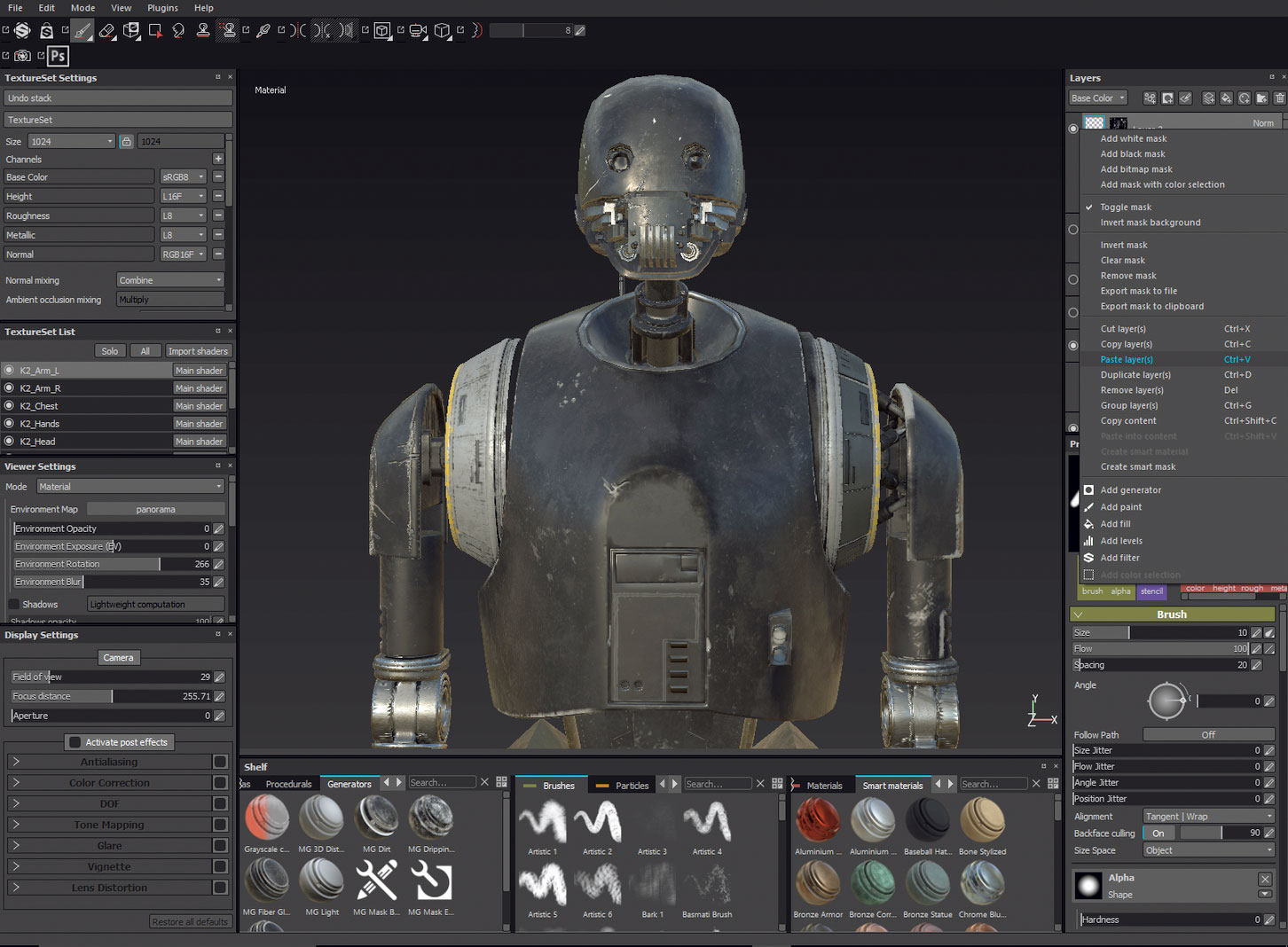
Task: Click the Substance Source logo icon
Action: tap(22, 31)
